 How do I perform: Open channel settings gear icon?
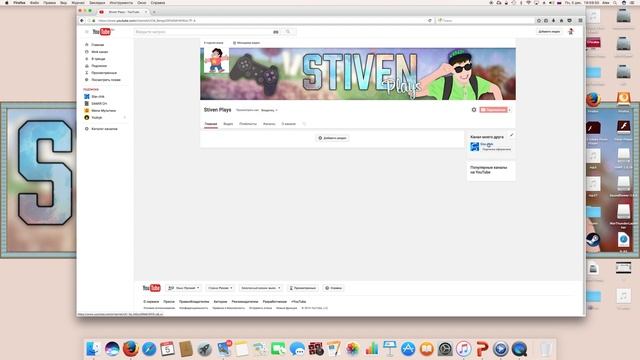point(474,110)
